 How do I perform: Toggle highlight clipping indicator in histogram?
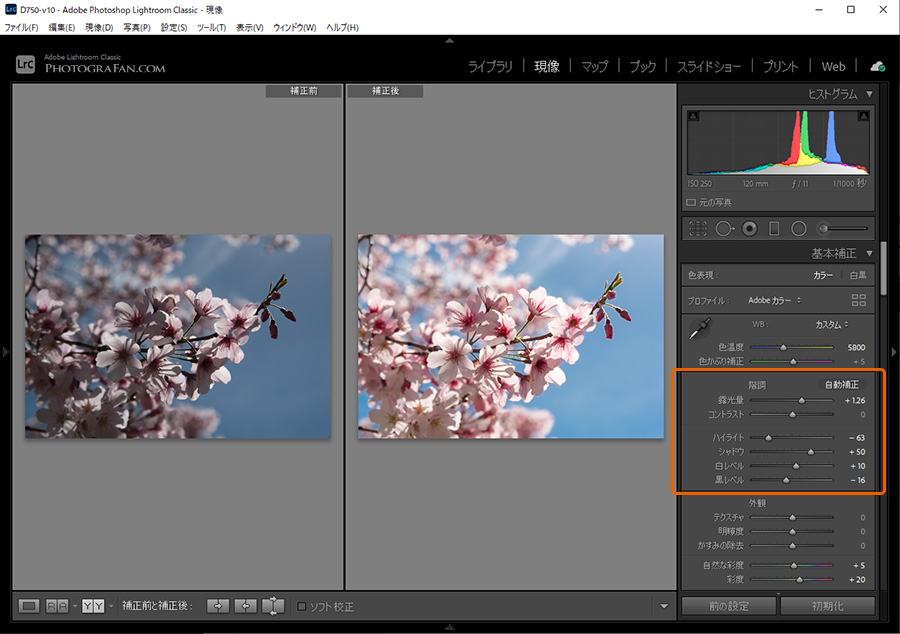point(863,116)
